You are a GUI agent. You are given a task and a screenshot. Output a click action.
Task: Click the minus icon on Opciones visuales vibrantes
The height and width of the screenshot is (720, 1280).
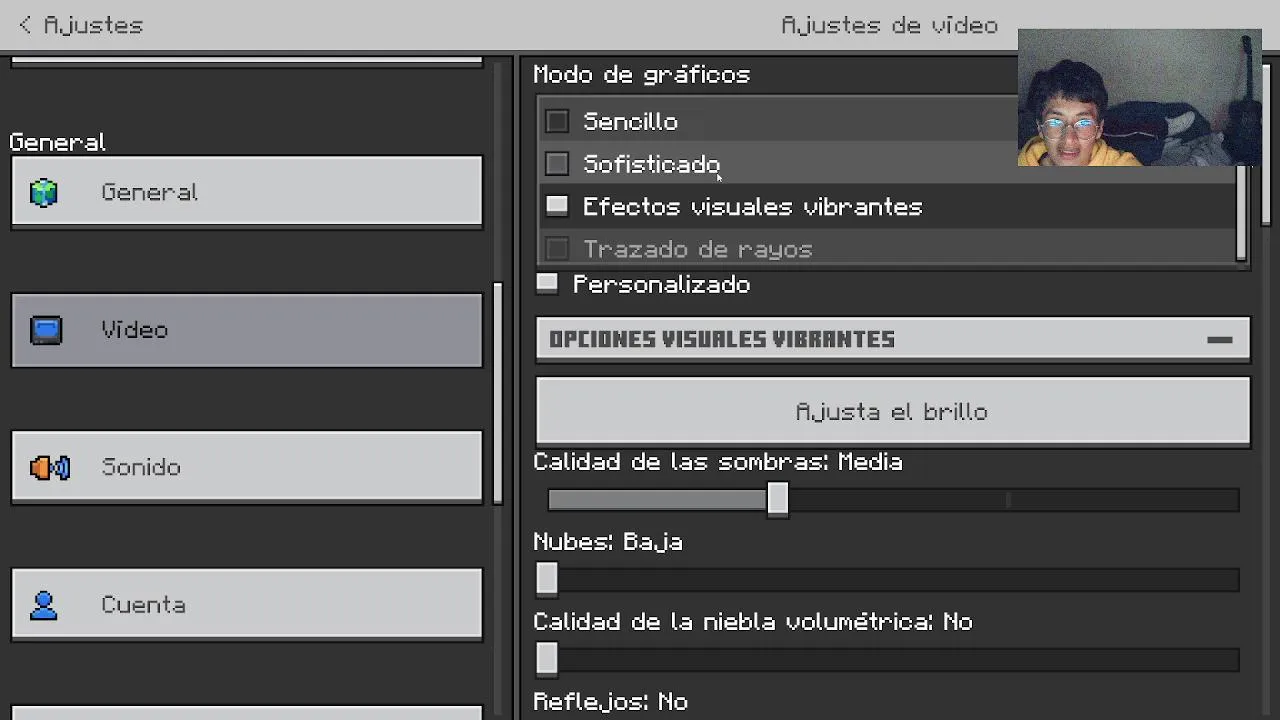pyautogui.click(x=1219, y=340)
